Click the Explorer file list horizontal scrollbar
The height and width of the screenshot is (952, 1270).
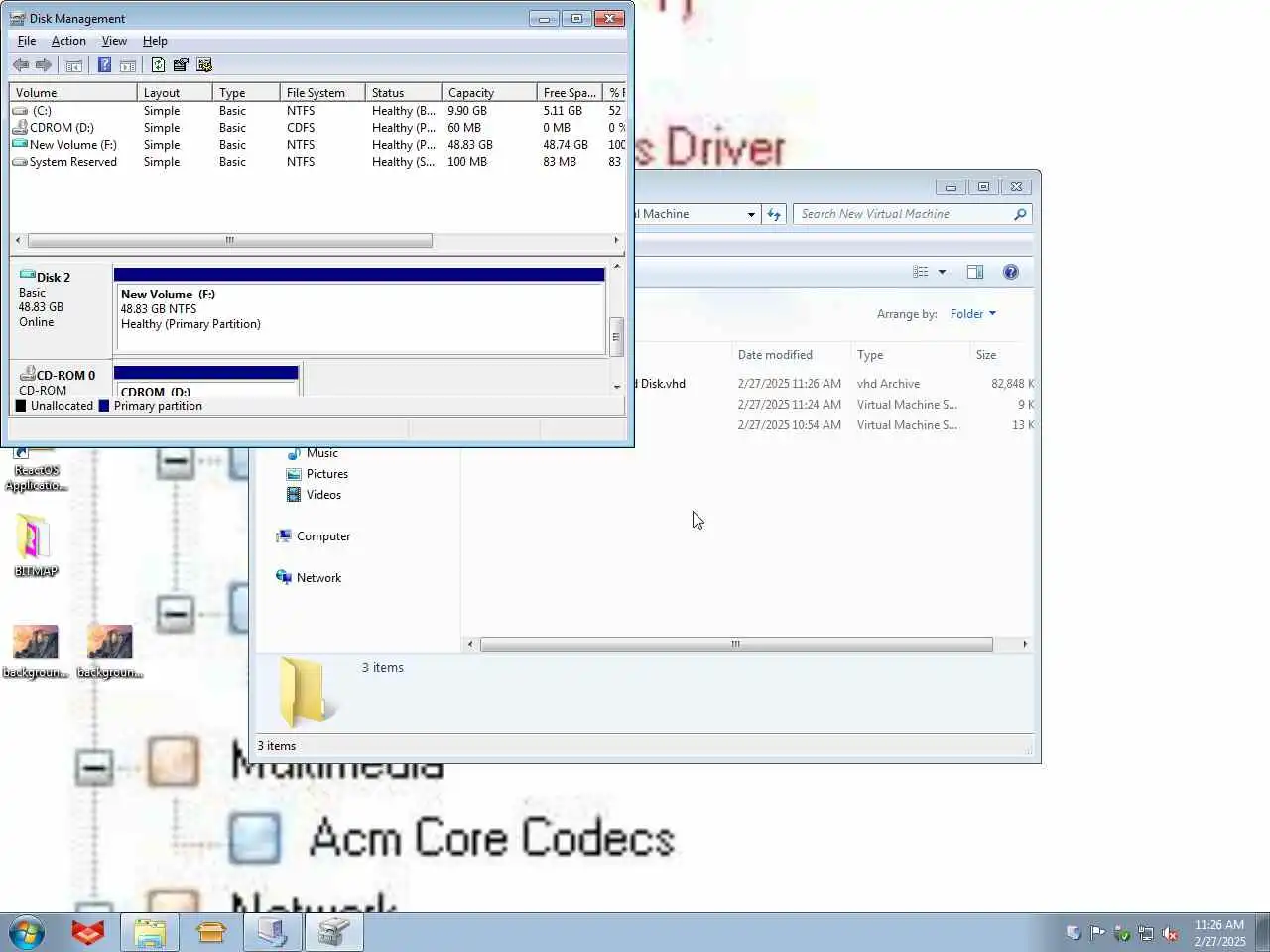736,644
